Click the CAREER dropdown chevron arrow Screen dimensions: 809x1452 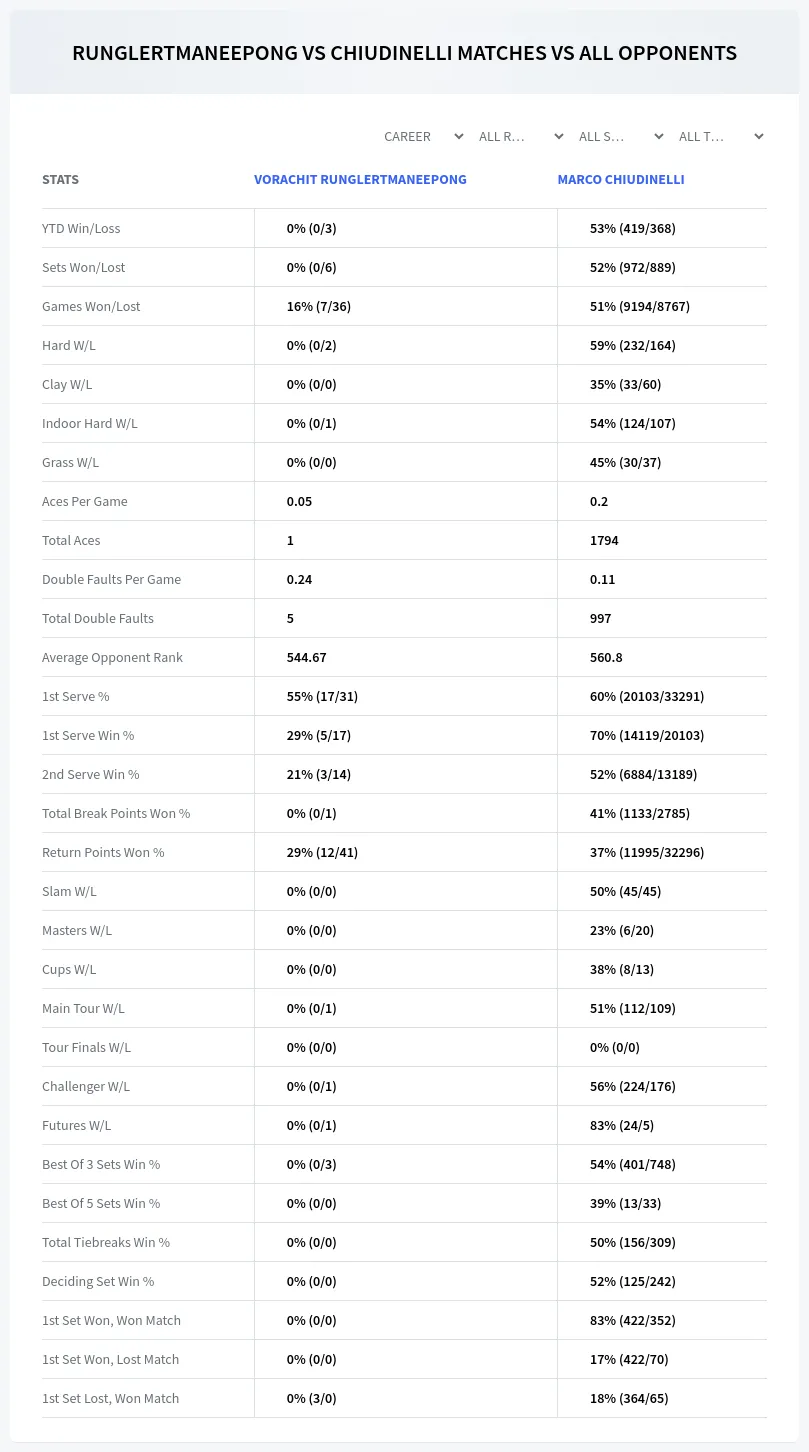(x=459, y=136)
